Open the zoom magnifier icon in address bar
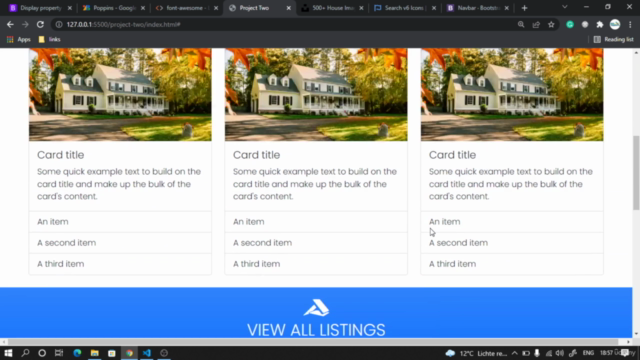 click(x=521, y=24)
